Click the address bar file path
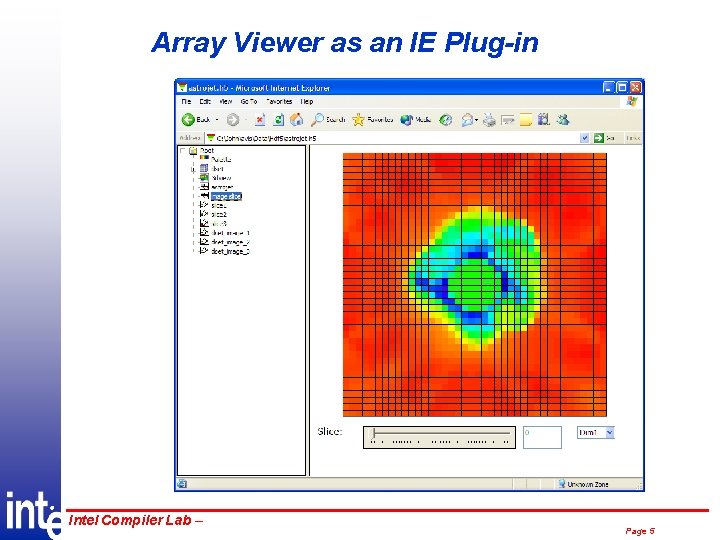This screenshot has width=720, height=540. click(x=266, y=138)
